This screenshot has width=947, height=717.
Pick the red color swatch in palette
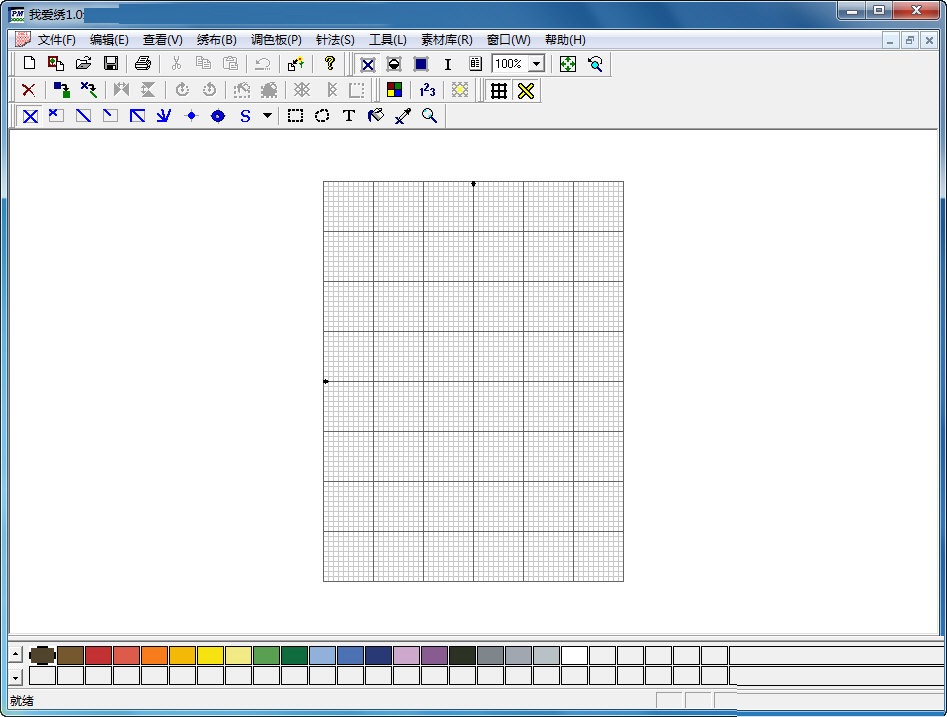click(x=98, y=655)
